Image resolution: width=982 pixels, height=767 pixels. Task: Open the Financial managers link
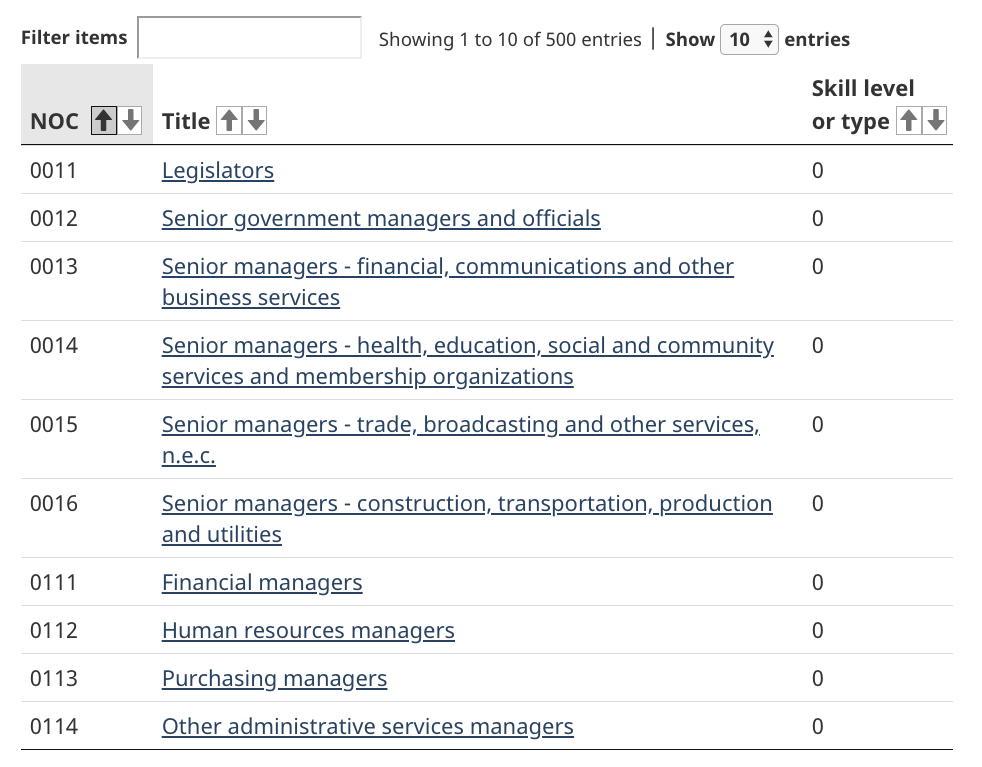click(262, 582)
